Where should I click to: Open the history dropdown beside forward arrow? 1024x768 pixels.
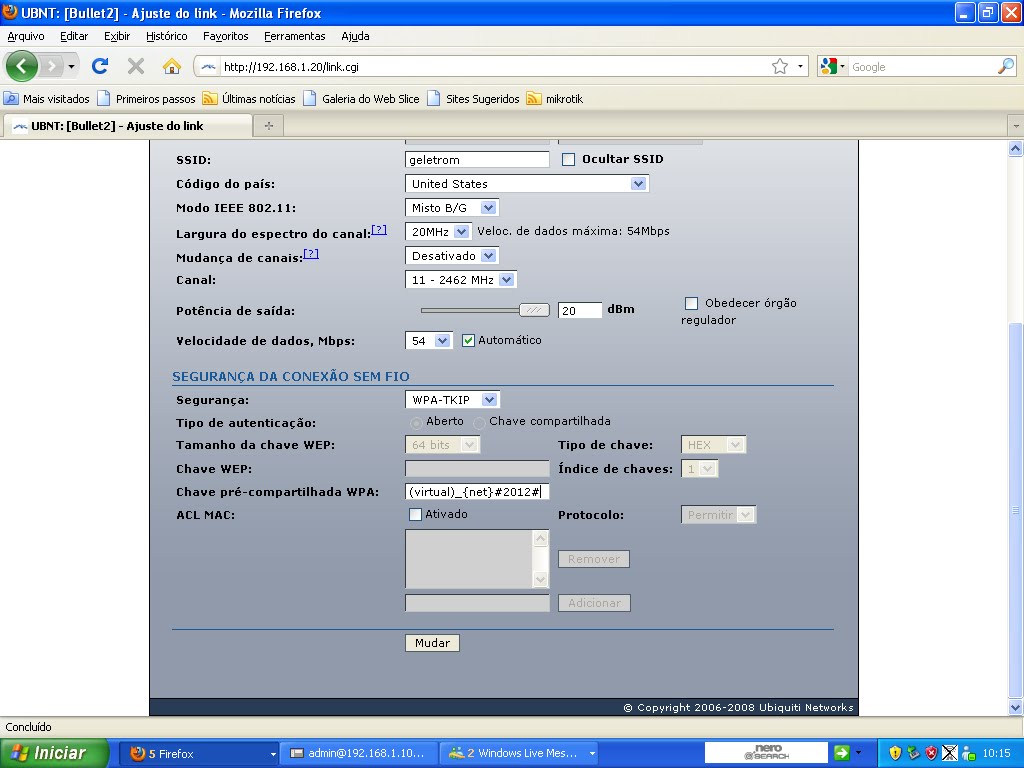(x=71, y=66)
